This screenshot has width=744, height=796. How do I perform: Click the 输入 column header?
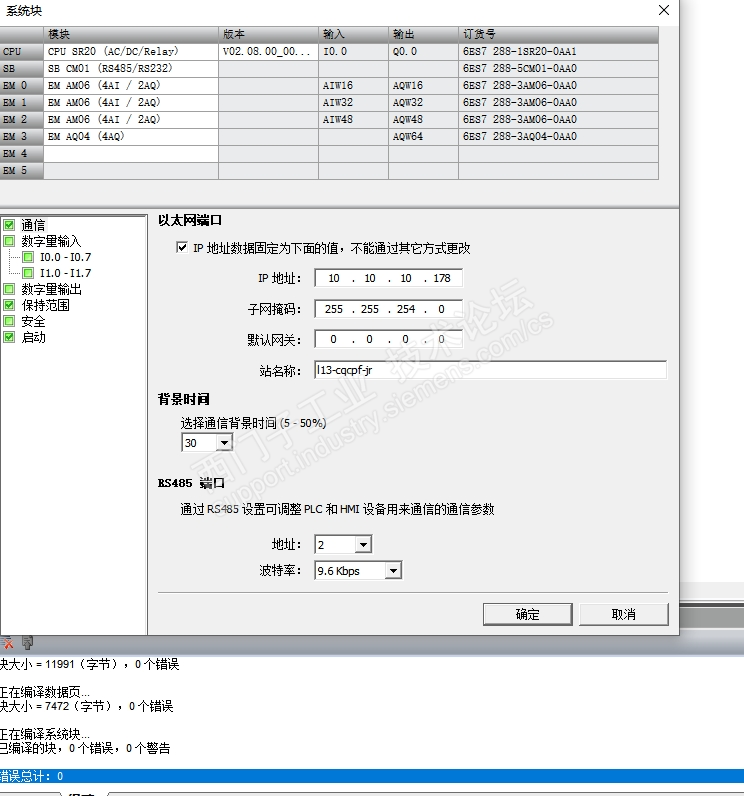point(353,35)
